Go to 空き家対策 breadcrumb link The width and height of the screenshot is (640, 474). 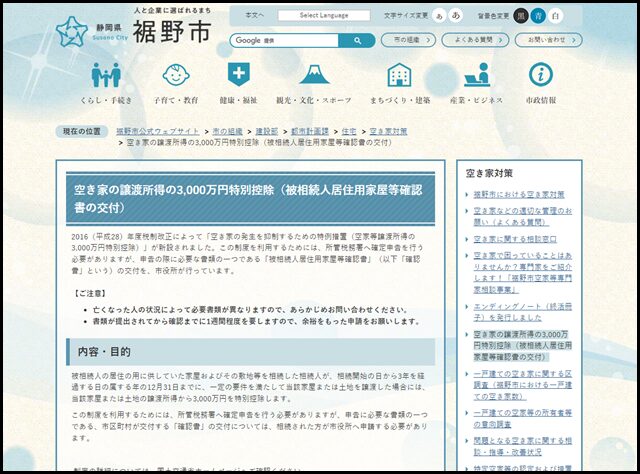[x=388, y=131]
